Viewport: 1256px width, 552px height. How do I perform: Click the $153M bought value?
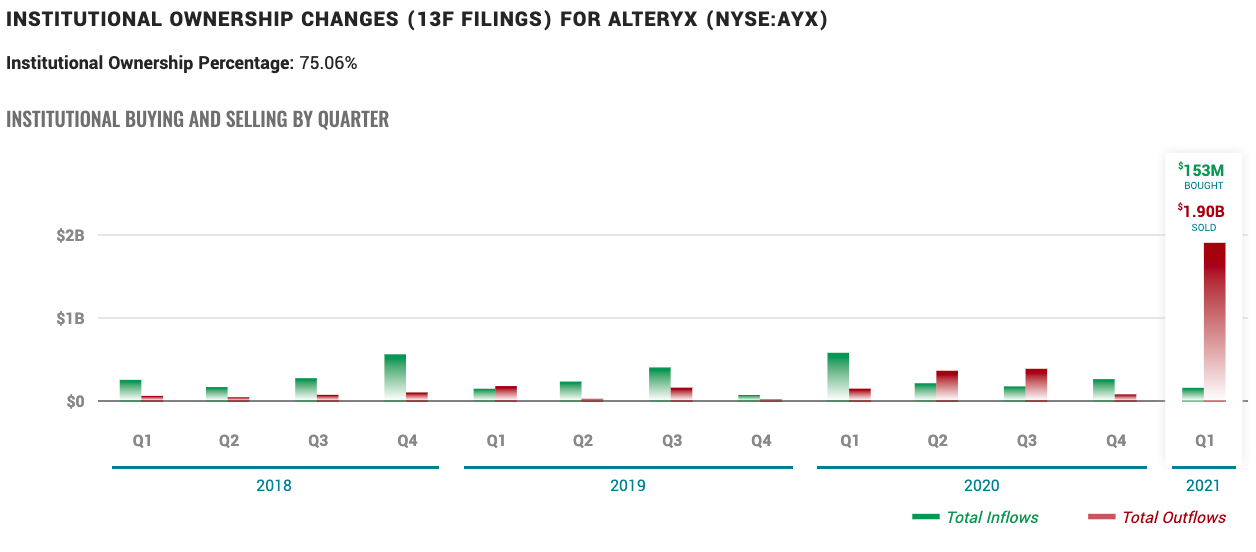click(x=1203, y=170)
